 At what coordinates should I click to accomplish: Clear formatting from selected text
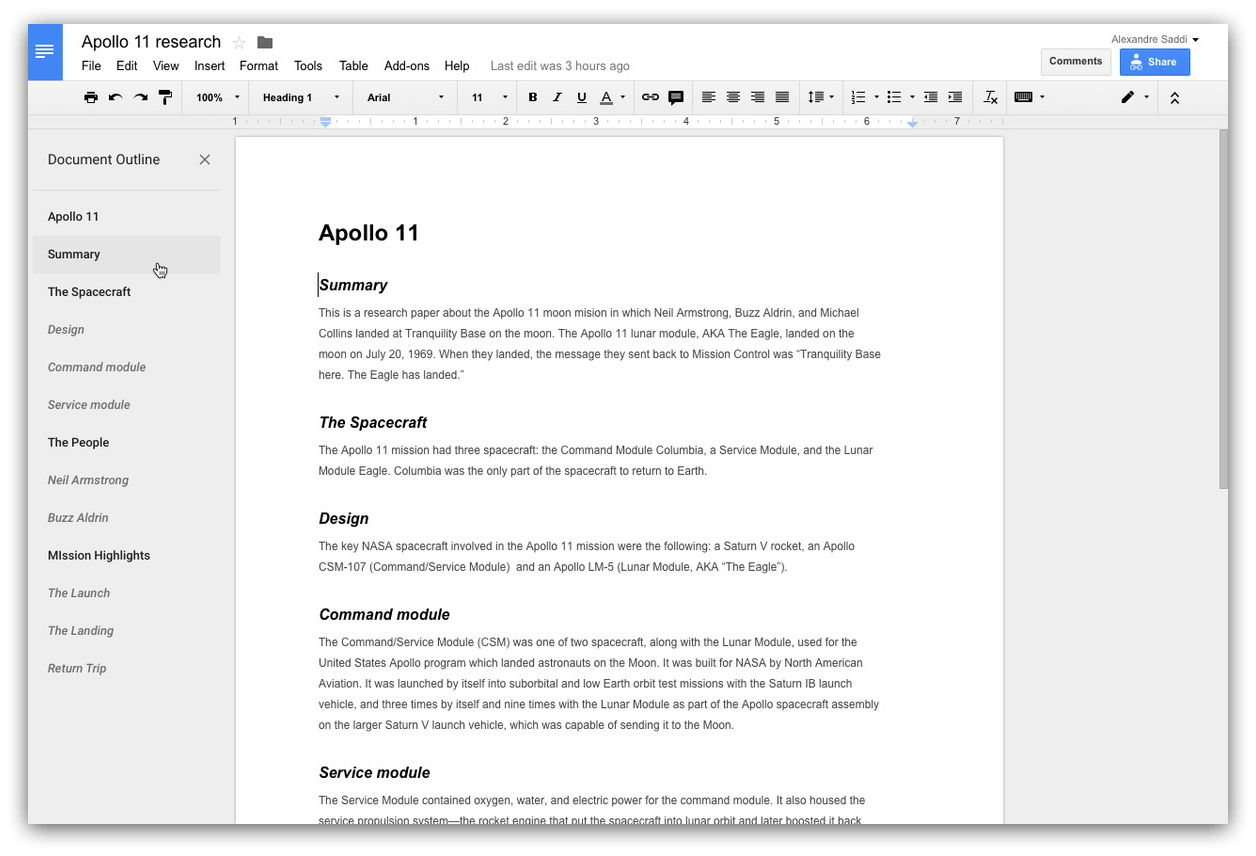tap(990, 97)
